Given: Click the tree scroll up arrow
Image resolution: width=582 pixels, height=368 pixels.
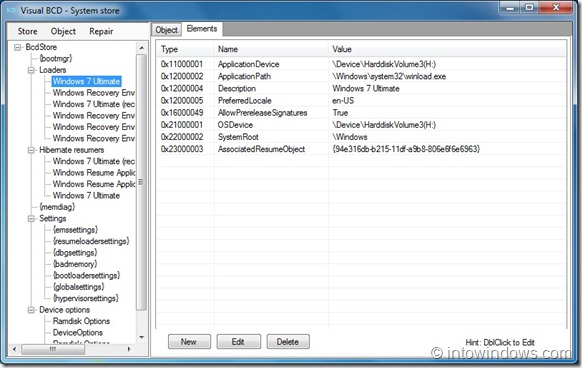Looking at the screenshot, I should pos(141,48).
